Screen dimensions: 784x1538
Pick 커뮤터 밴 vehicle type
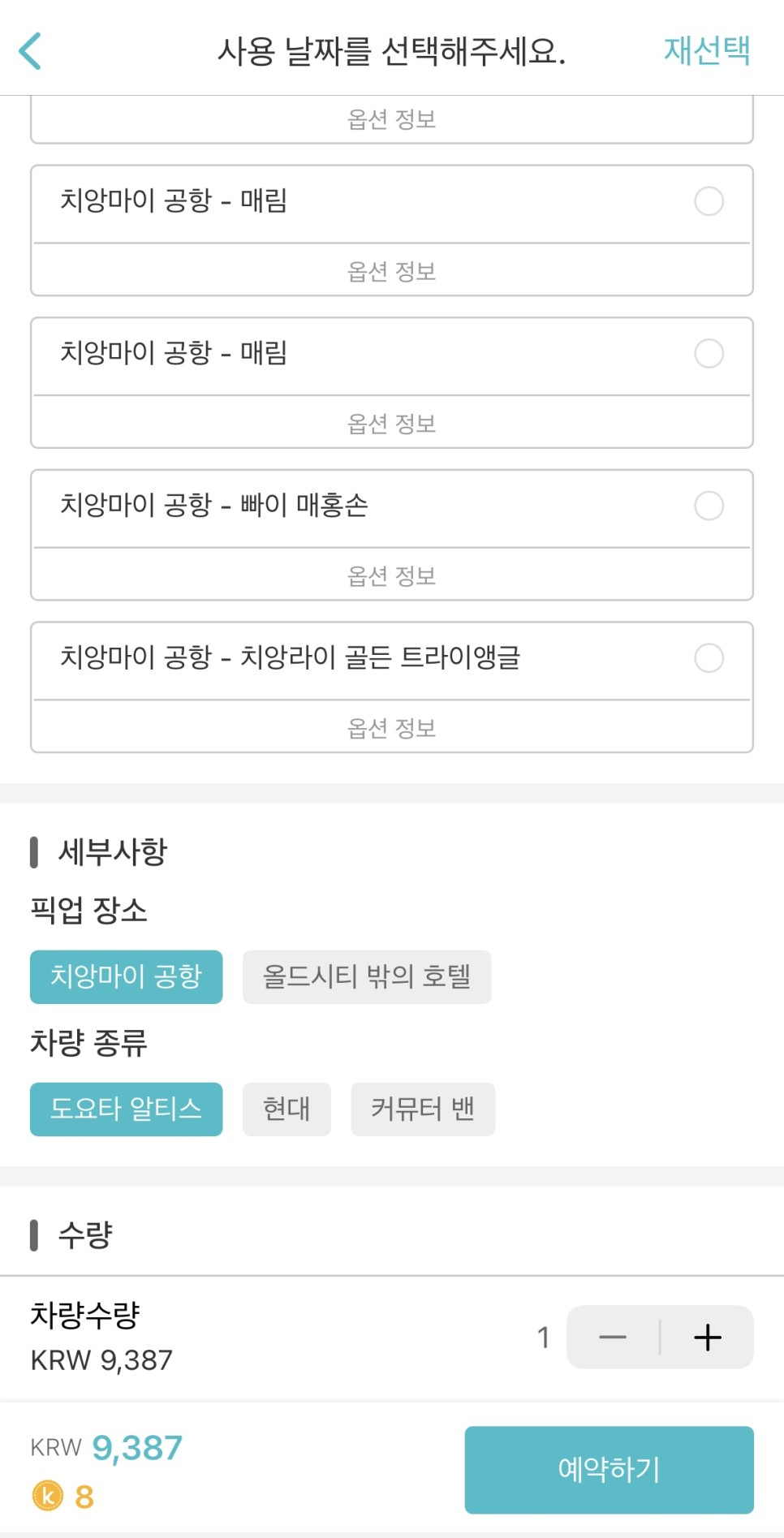423,1109
